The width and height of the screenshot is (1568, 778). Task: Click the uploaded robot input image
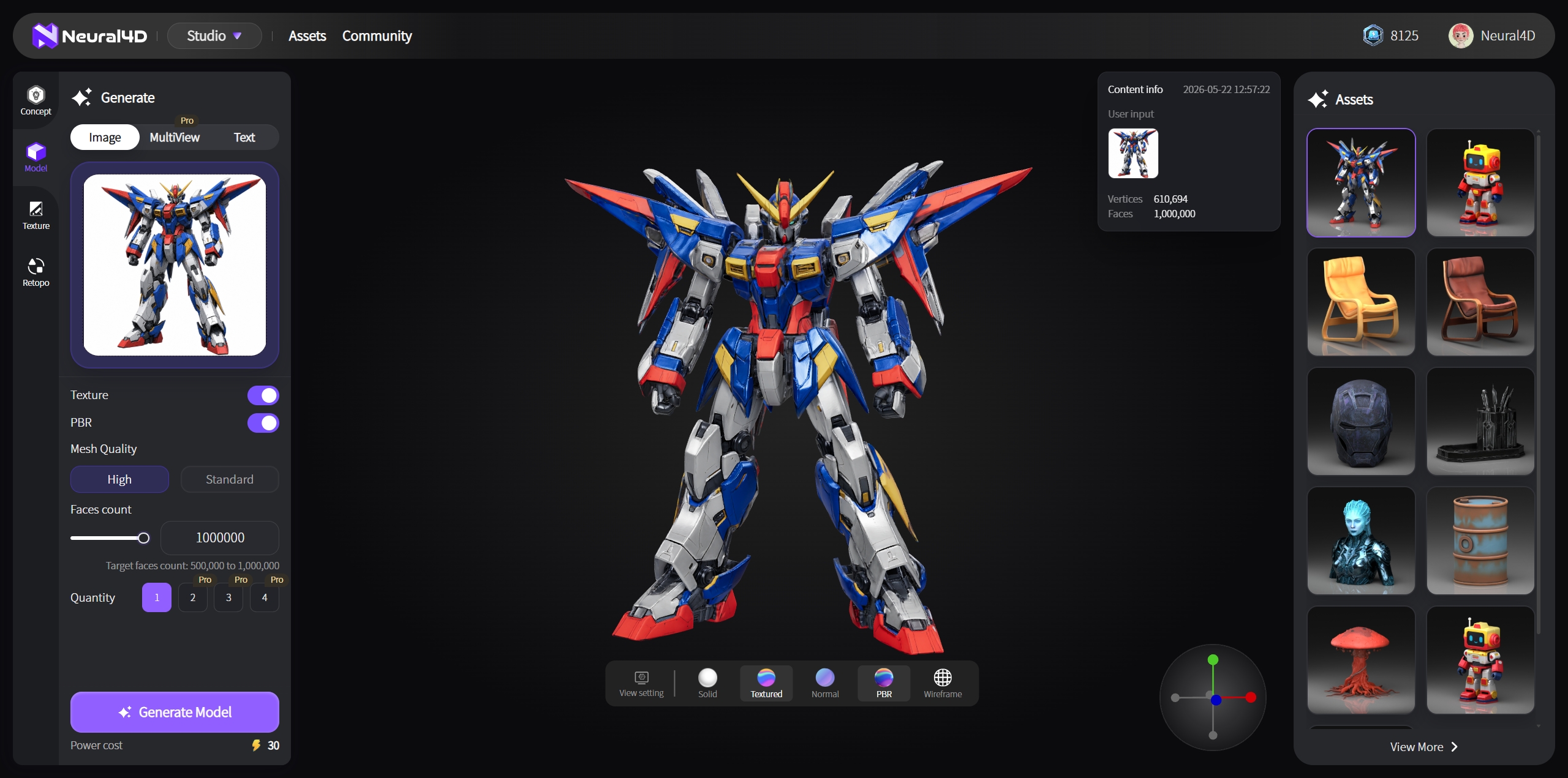(175, 265)
